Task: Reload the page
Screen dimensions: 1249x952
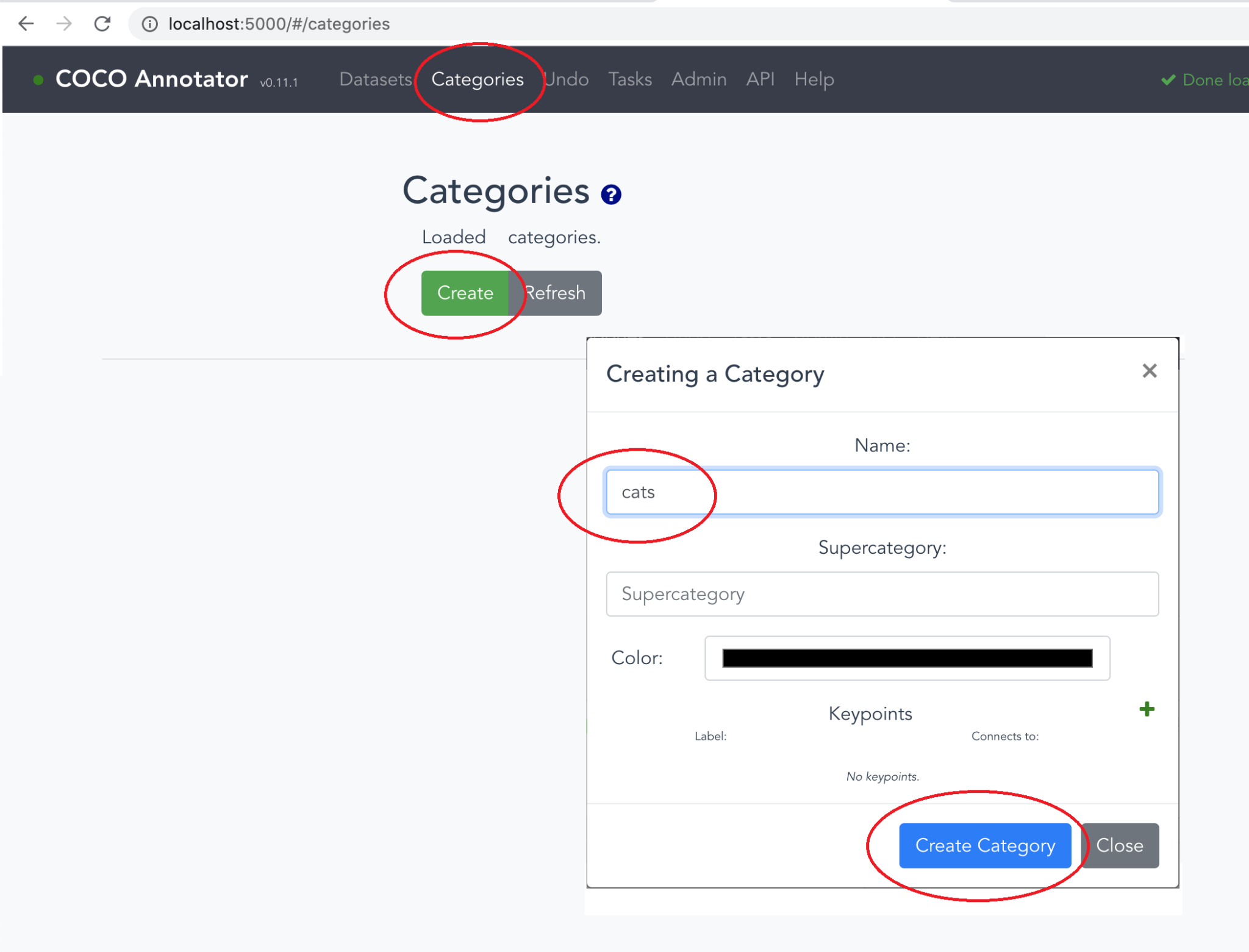Action: pos(102,24)
